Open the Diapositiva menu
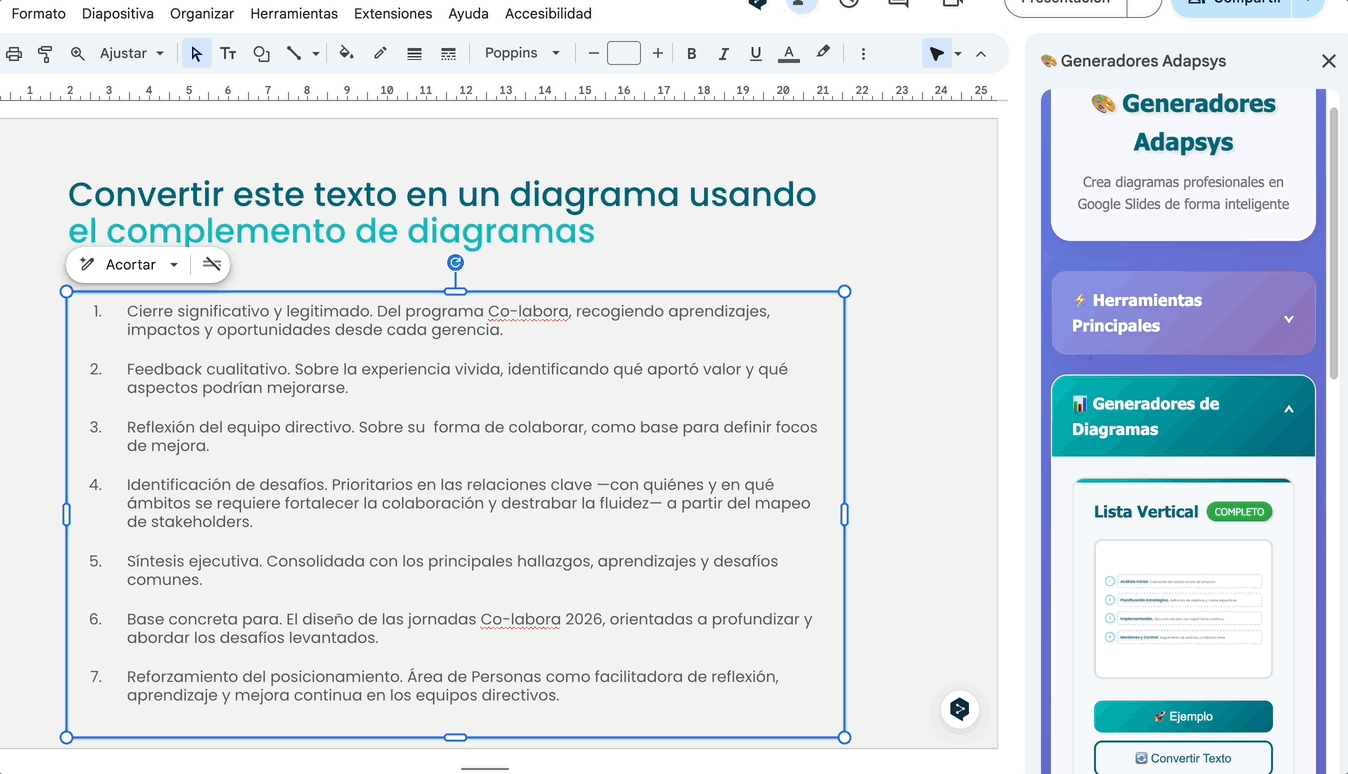The height and width of the screenshot is (774, 1348). click(118, 14)
